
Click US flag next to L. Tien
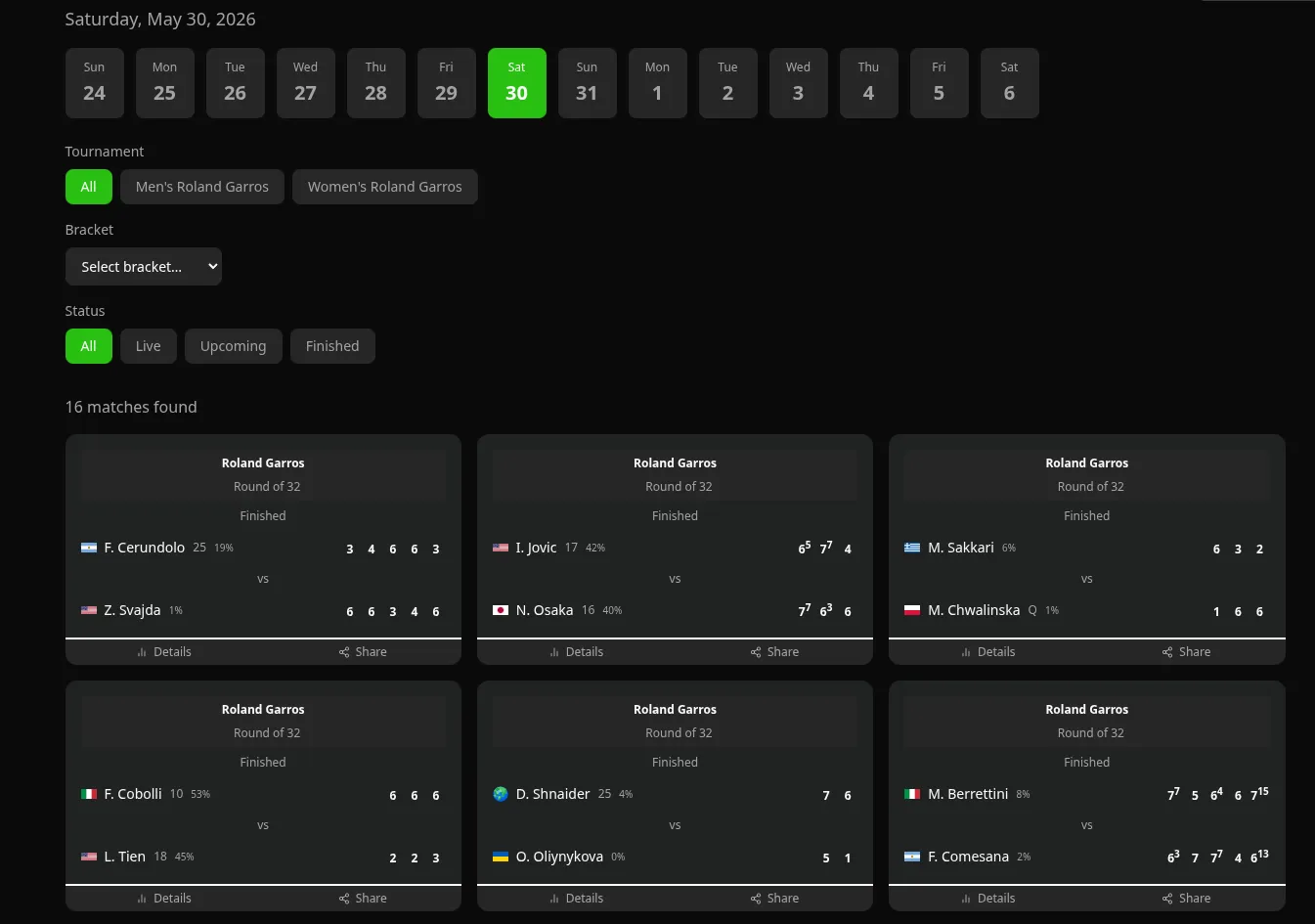tap(89, 857)
